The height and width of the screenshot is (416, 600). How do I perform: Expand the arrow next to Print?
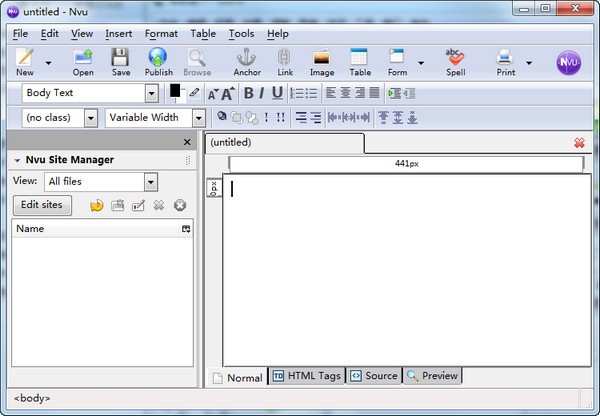coord(529,62)
